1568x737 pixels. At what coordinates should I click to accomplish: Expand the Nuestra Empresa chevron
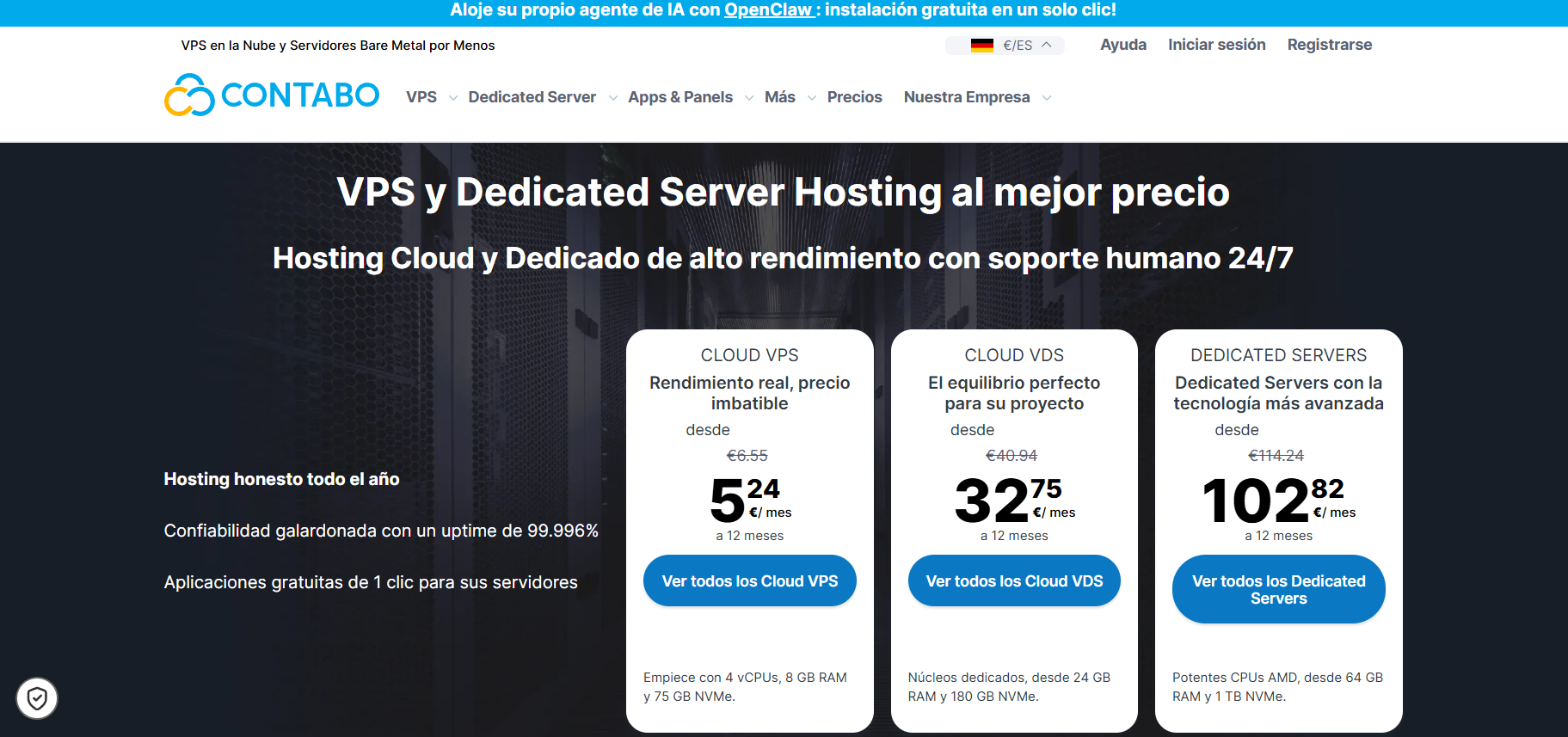pyautogui.click(x=1047, y=98)
